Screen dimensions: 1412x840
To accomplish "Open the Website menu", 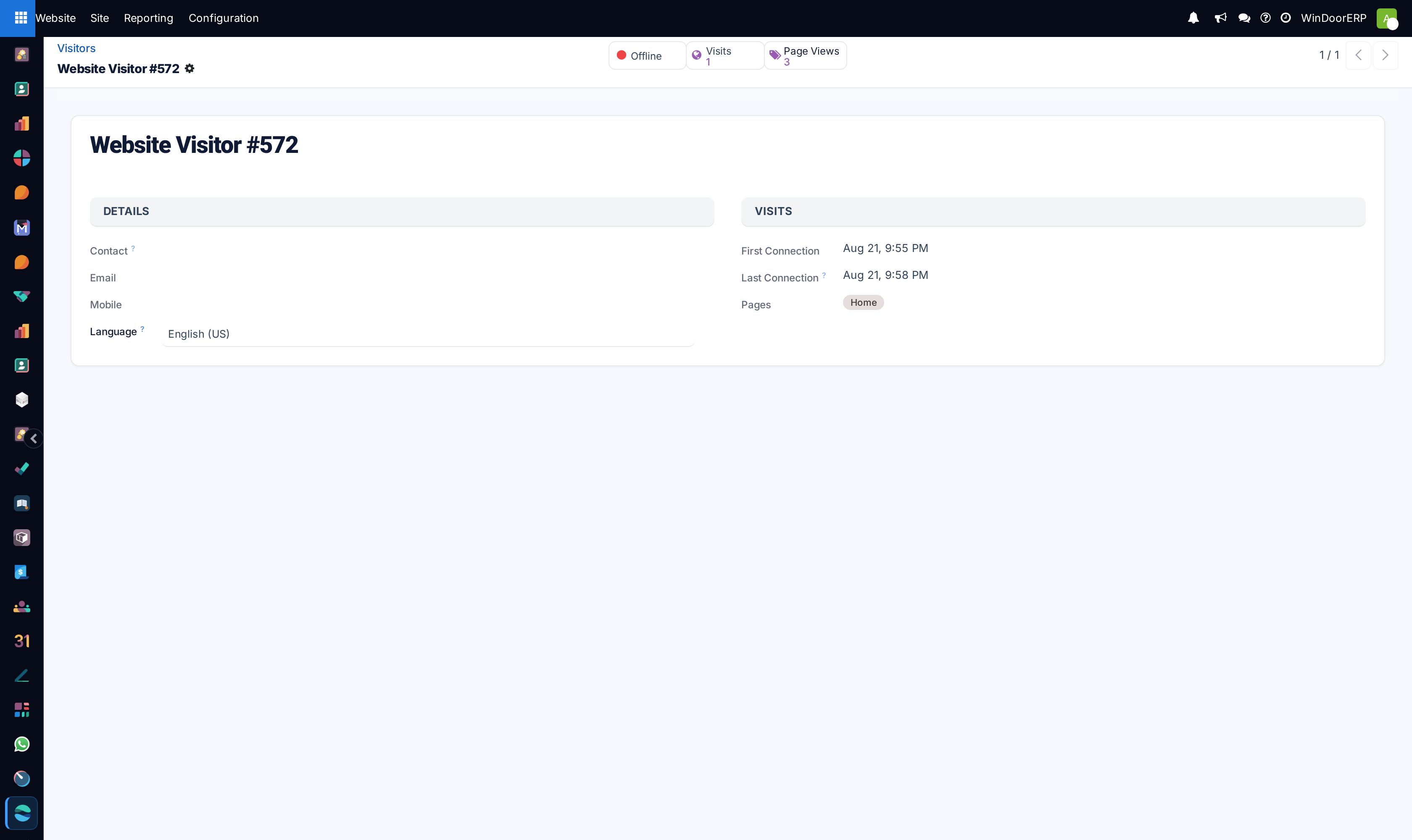I will [55, 18].
